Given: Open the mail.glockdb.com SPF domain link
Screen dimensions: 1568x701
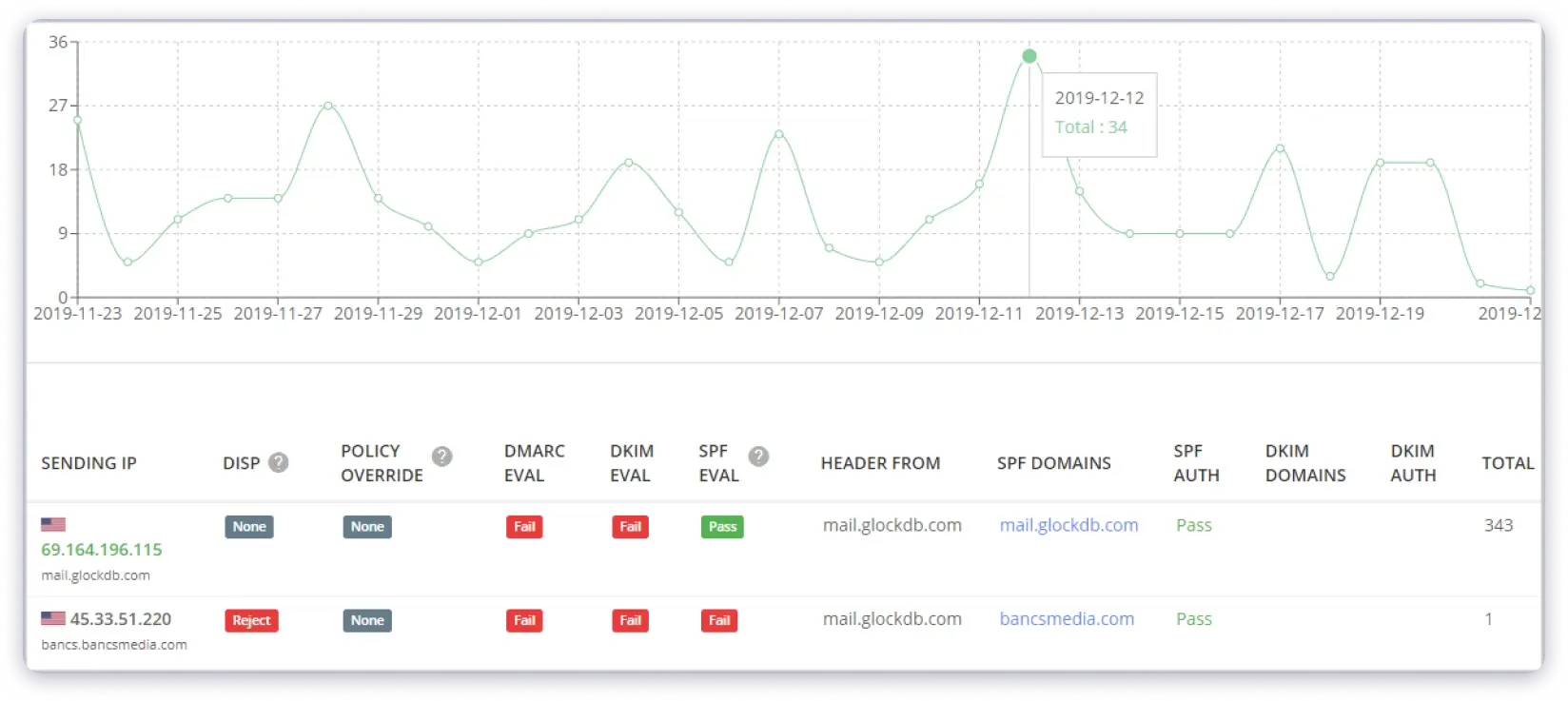Looking at the screenshot, I should (x=1068, y=525).
